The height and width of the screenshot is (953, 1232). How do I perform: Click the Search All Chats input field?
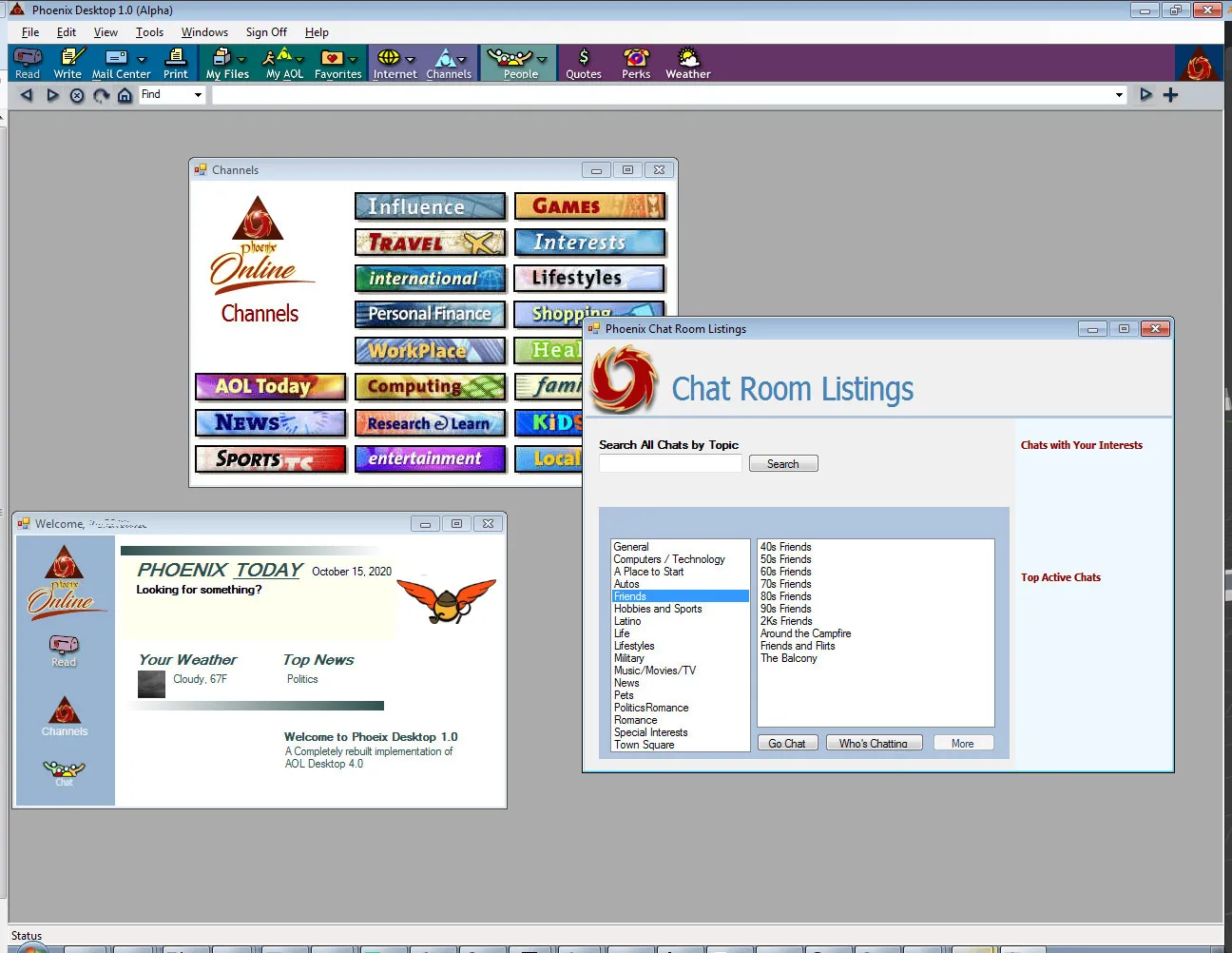669,462
